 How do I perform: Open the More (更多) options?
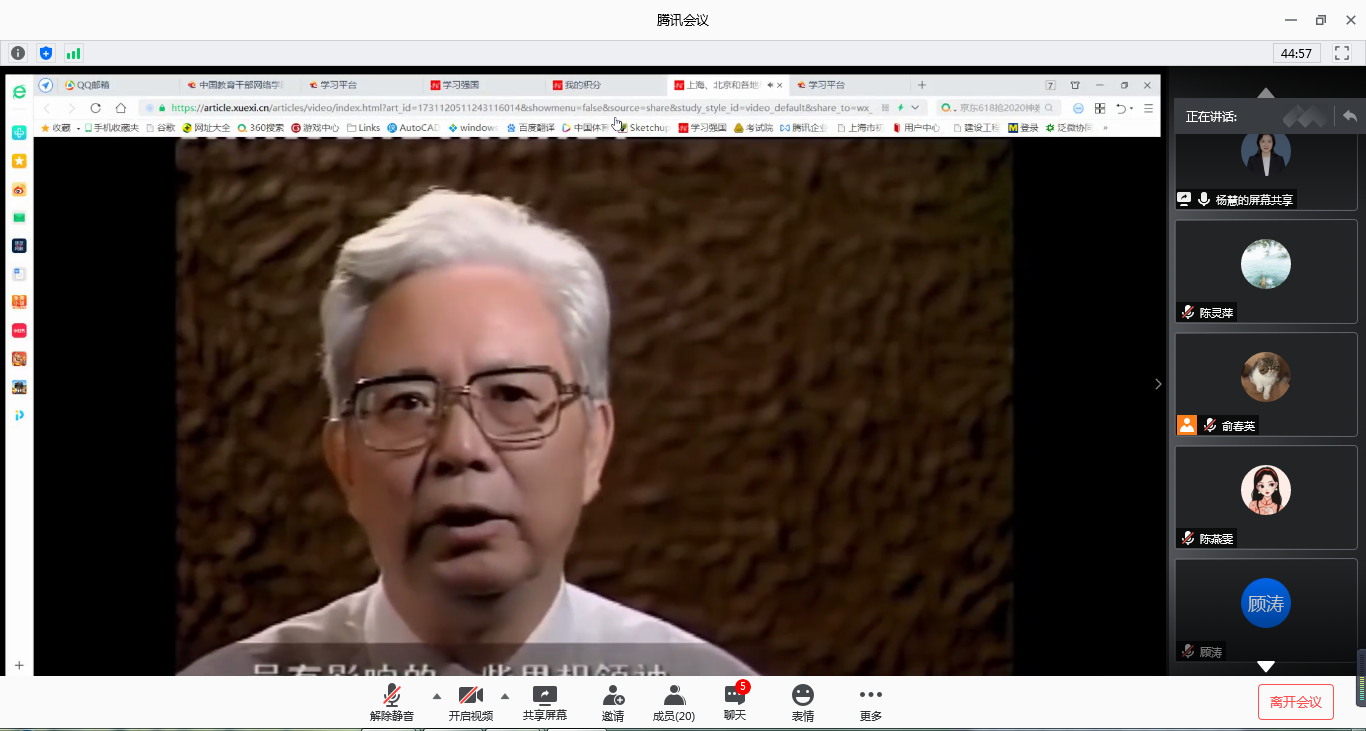(871, 703)
